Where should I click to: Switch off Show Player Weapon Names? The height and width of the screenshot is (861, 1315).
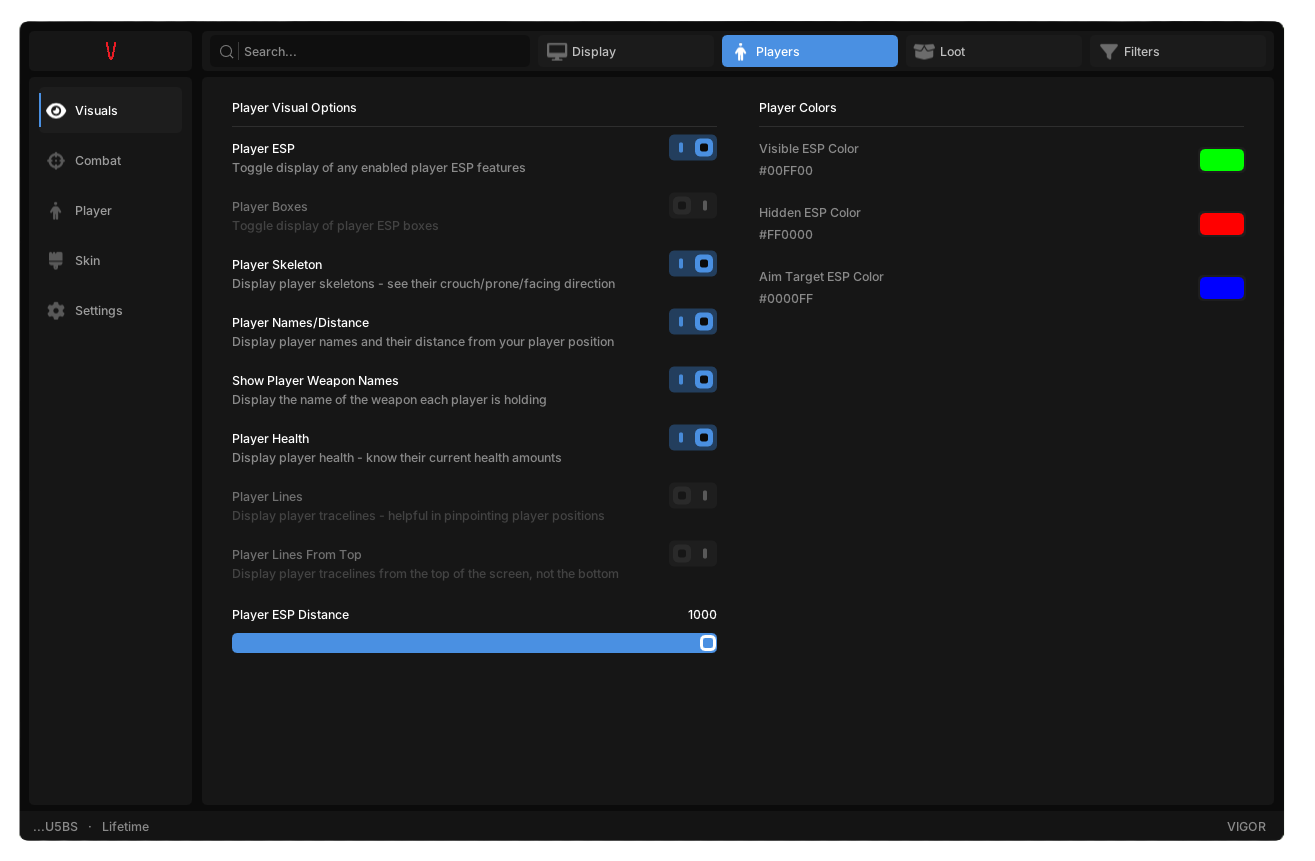click(693, 380)
